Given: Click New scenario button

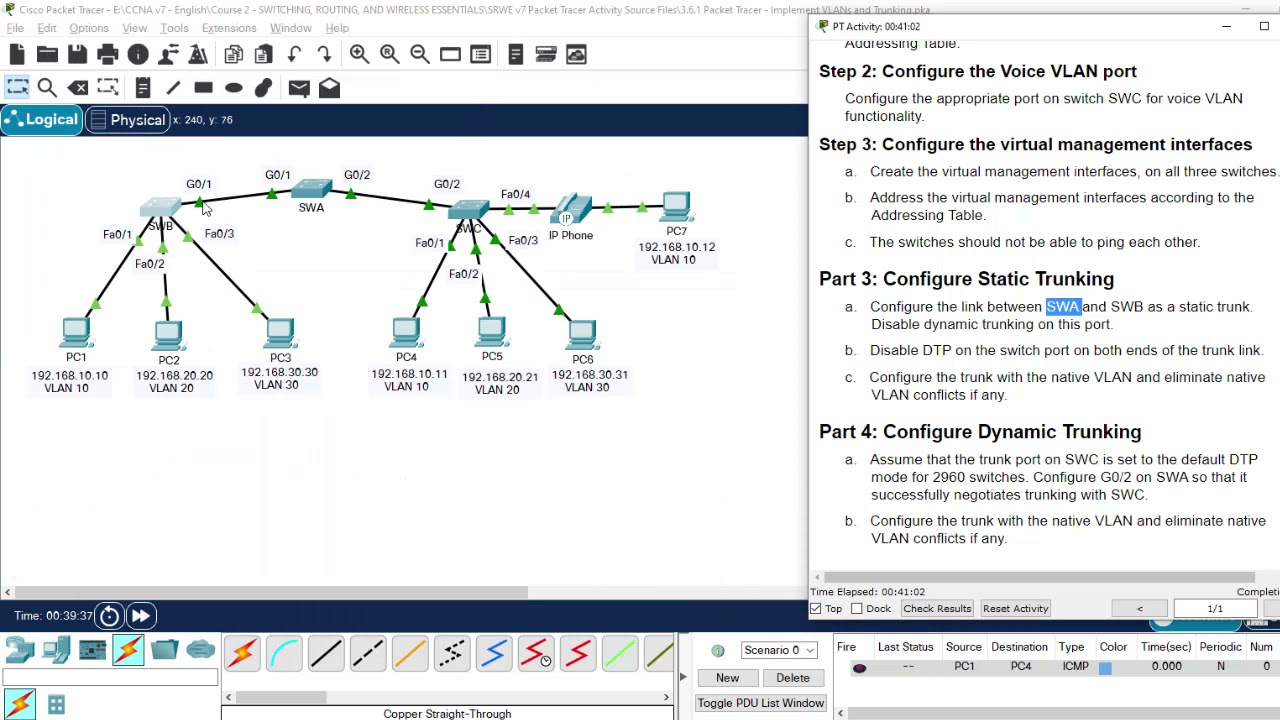Looking at the screenshot, I should pyautogui.click(x=727, y=678).
